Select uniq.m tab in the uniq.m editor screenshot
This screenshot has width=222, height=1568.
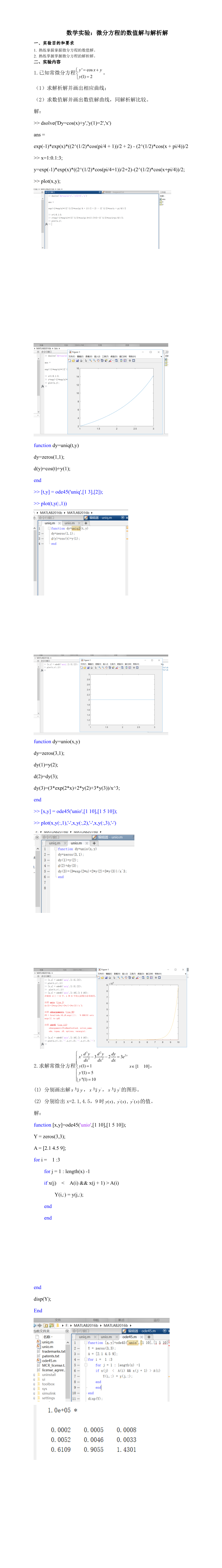click(49, 523)
